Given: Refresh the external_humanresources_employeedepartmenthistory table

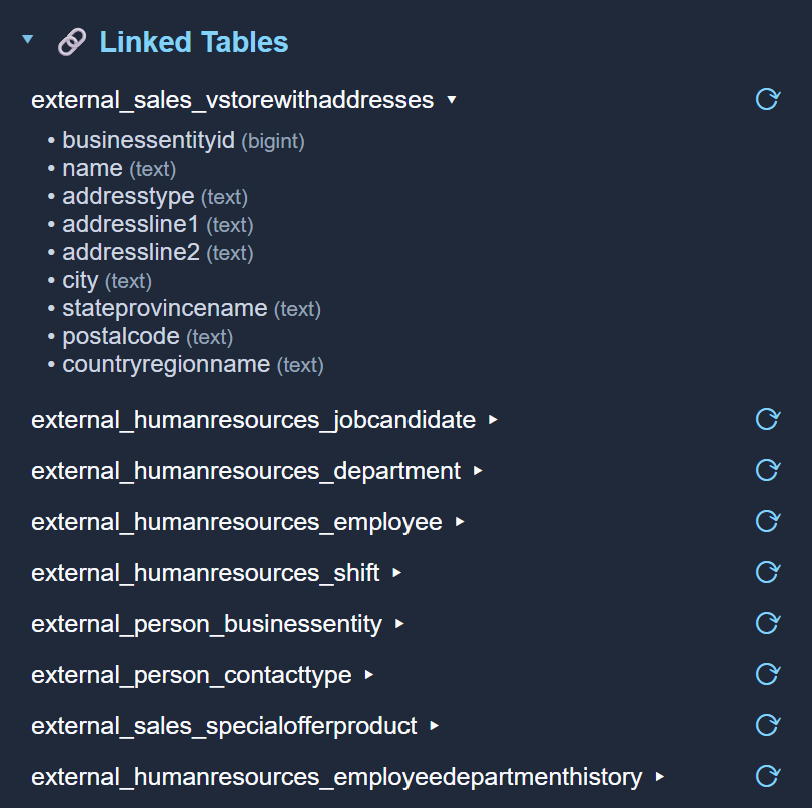Looking at the screenshot, I should (767, 777).
